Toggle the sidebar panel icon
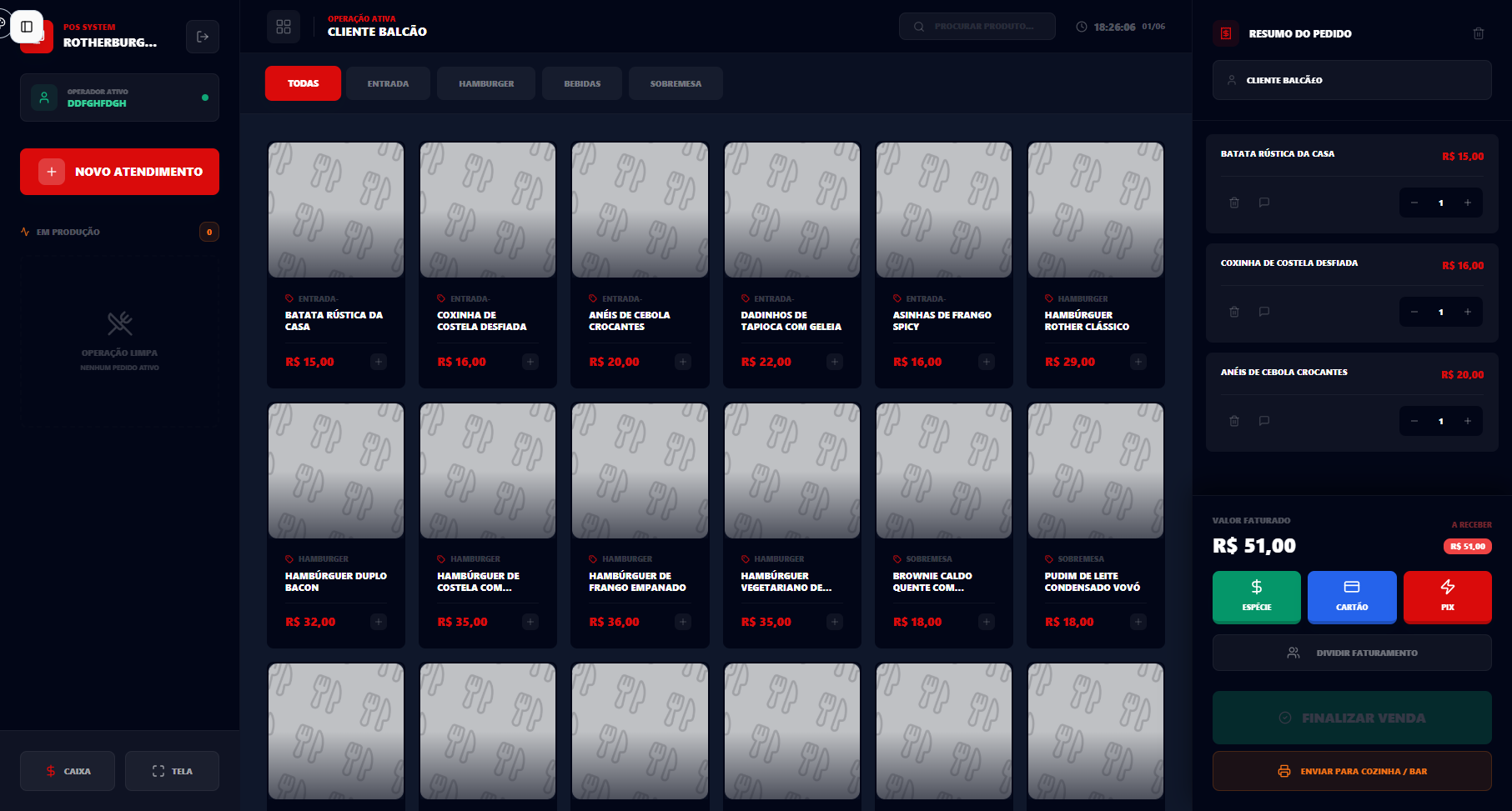This screenshot has height=811, width=1512. tap(27, 27)
